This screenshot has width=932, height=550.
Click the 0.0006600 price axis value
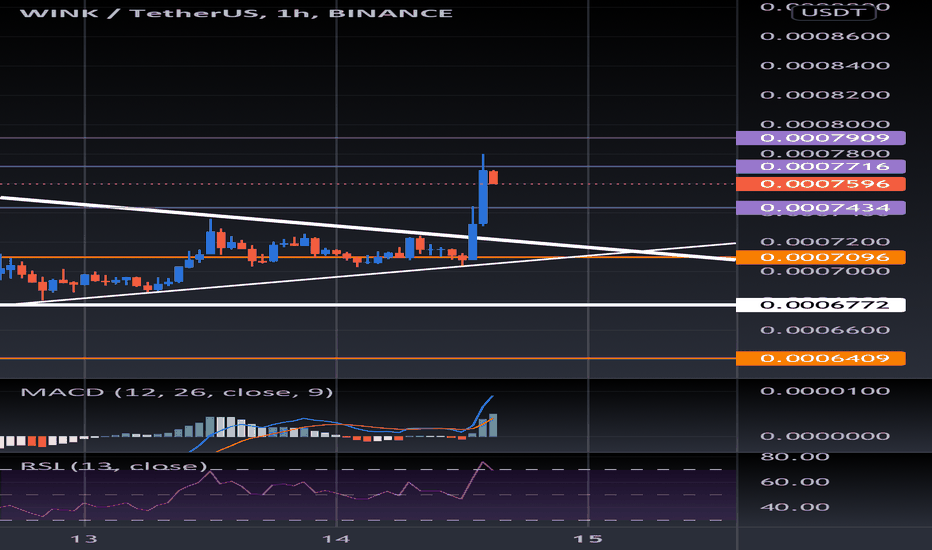825,330
